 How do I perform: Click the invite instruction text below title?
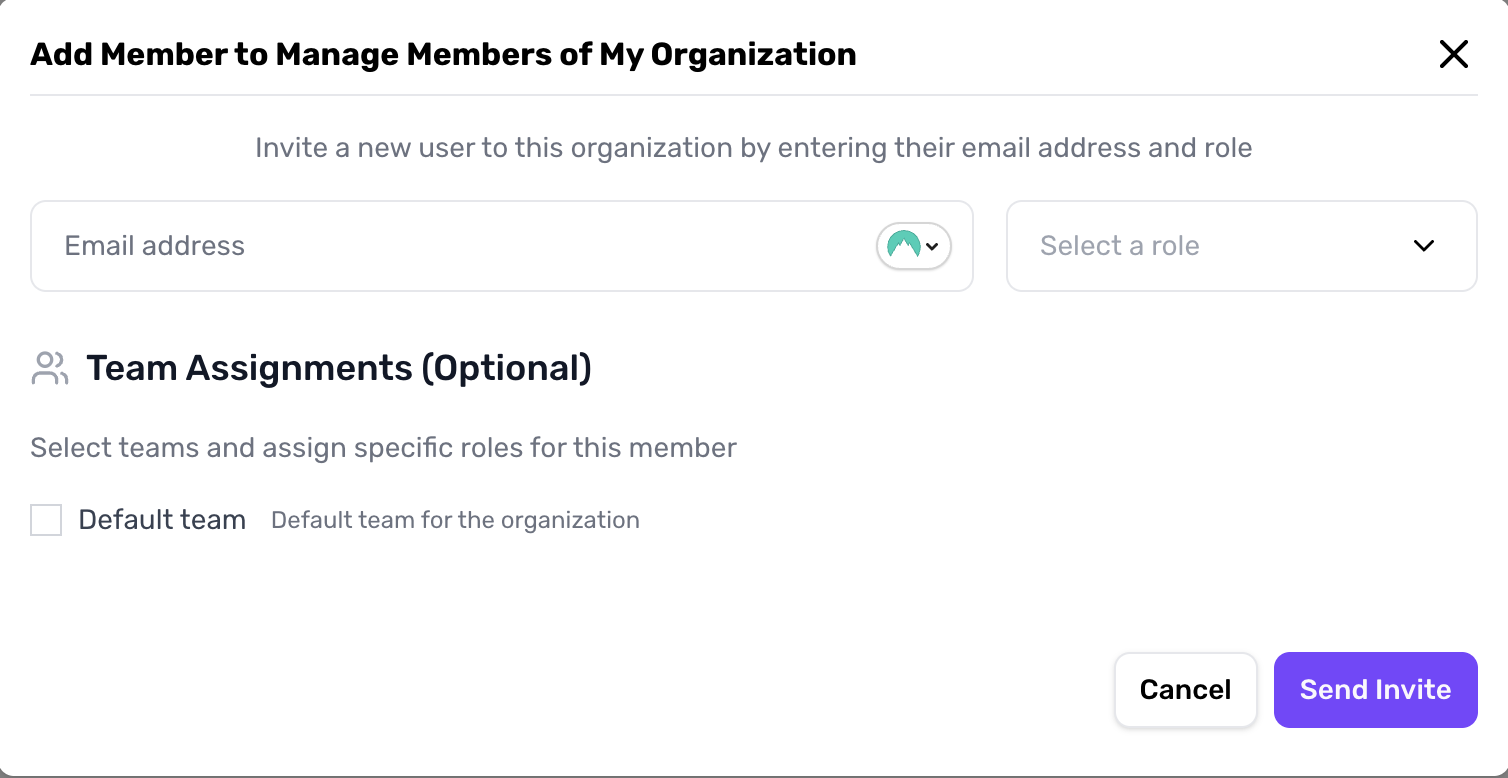click(x=753, y=148)
